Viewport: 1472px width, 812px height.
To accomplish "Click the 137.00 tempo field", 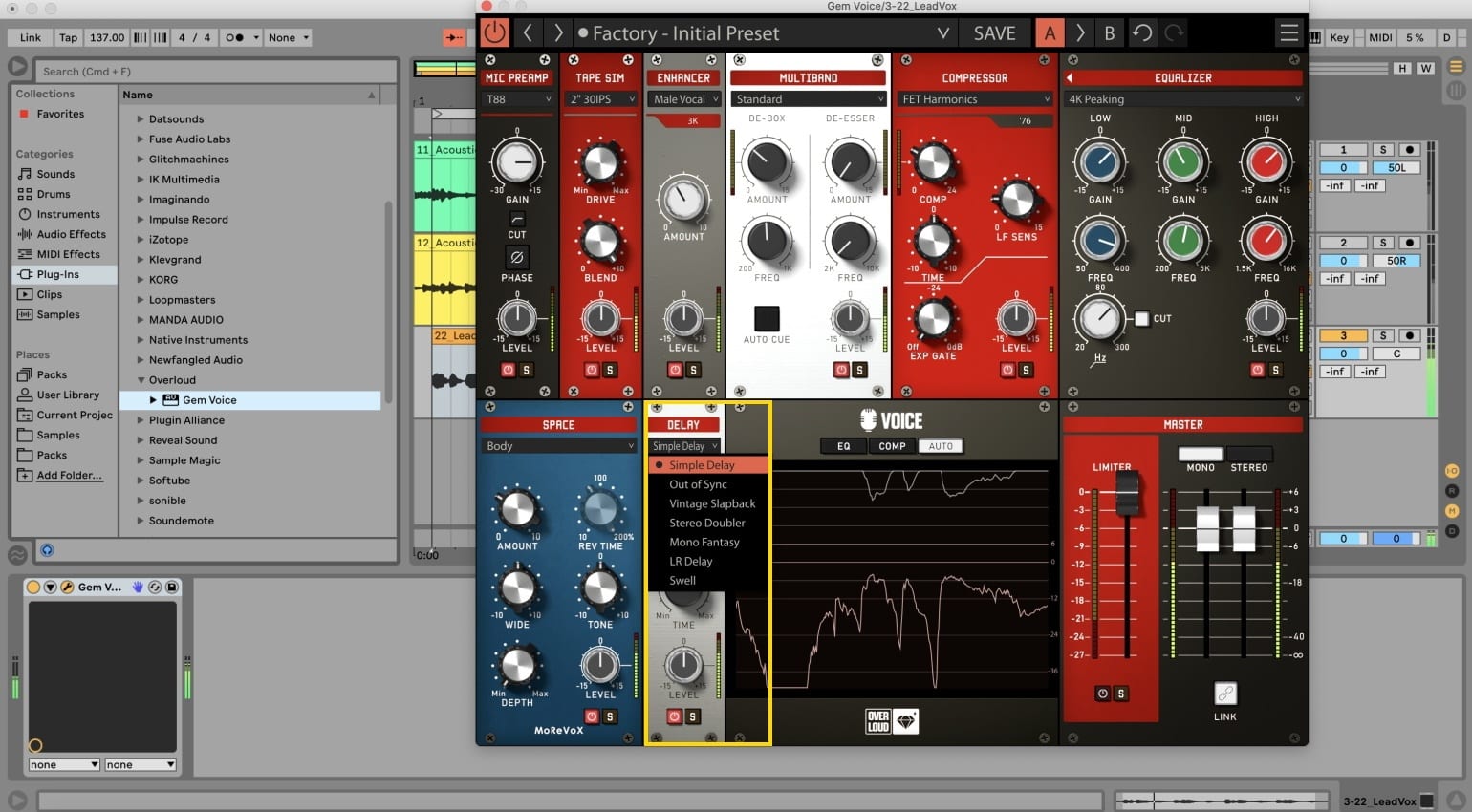I will click(x=107, y=37).
